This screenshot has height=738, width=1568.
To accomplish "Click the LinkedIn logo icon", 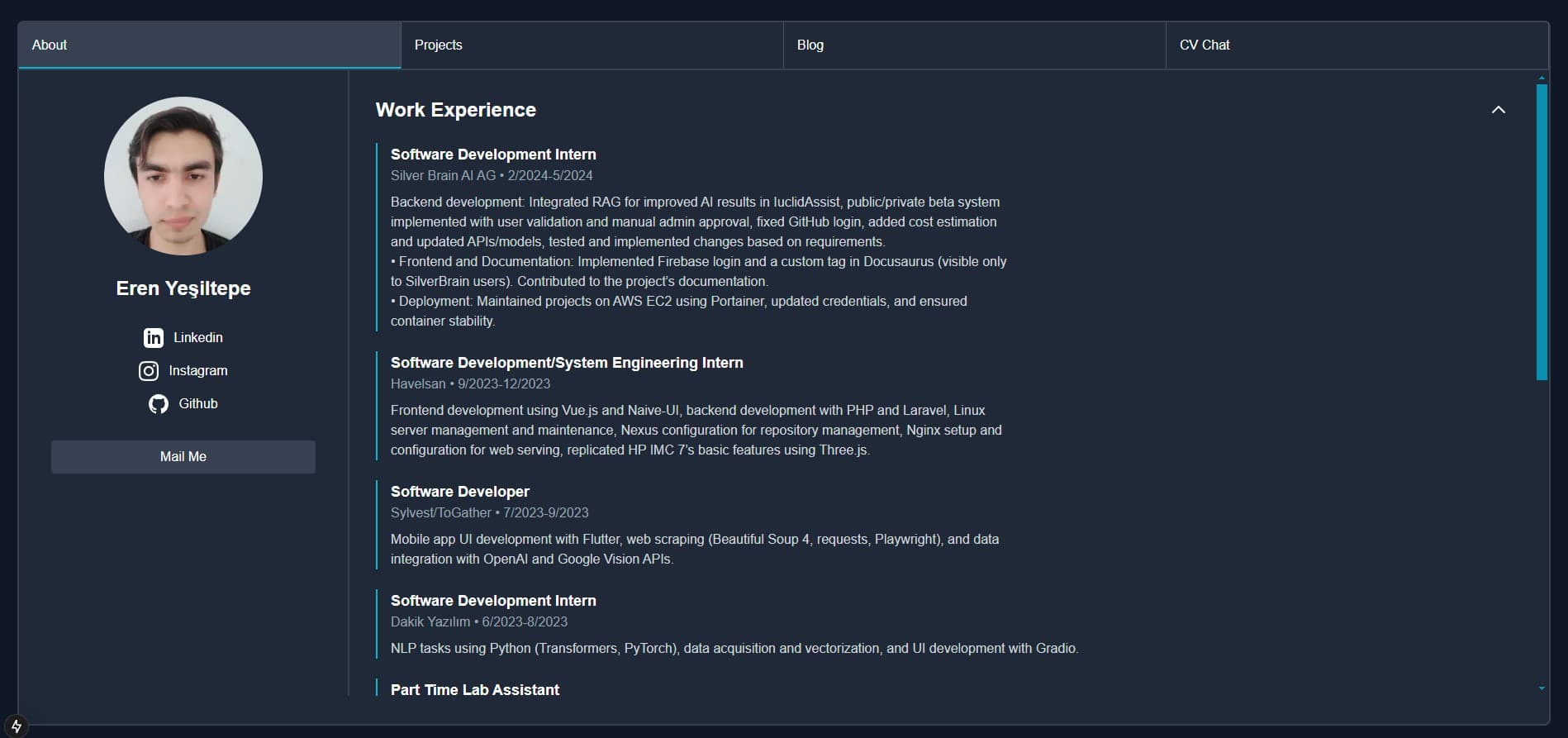I will [x=154, y=338].
